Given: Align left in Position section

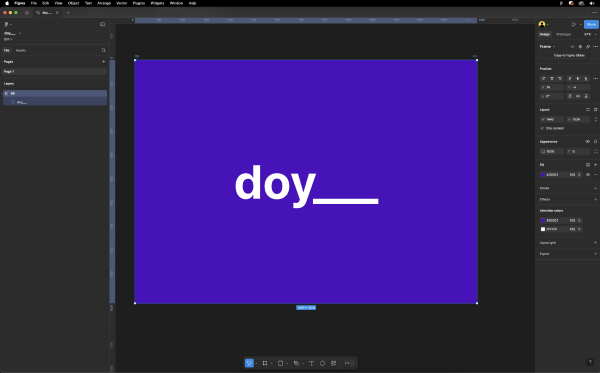Looking at the screenshot, I should click(x=543, y=78).
